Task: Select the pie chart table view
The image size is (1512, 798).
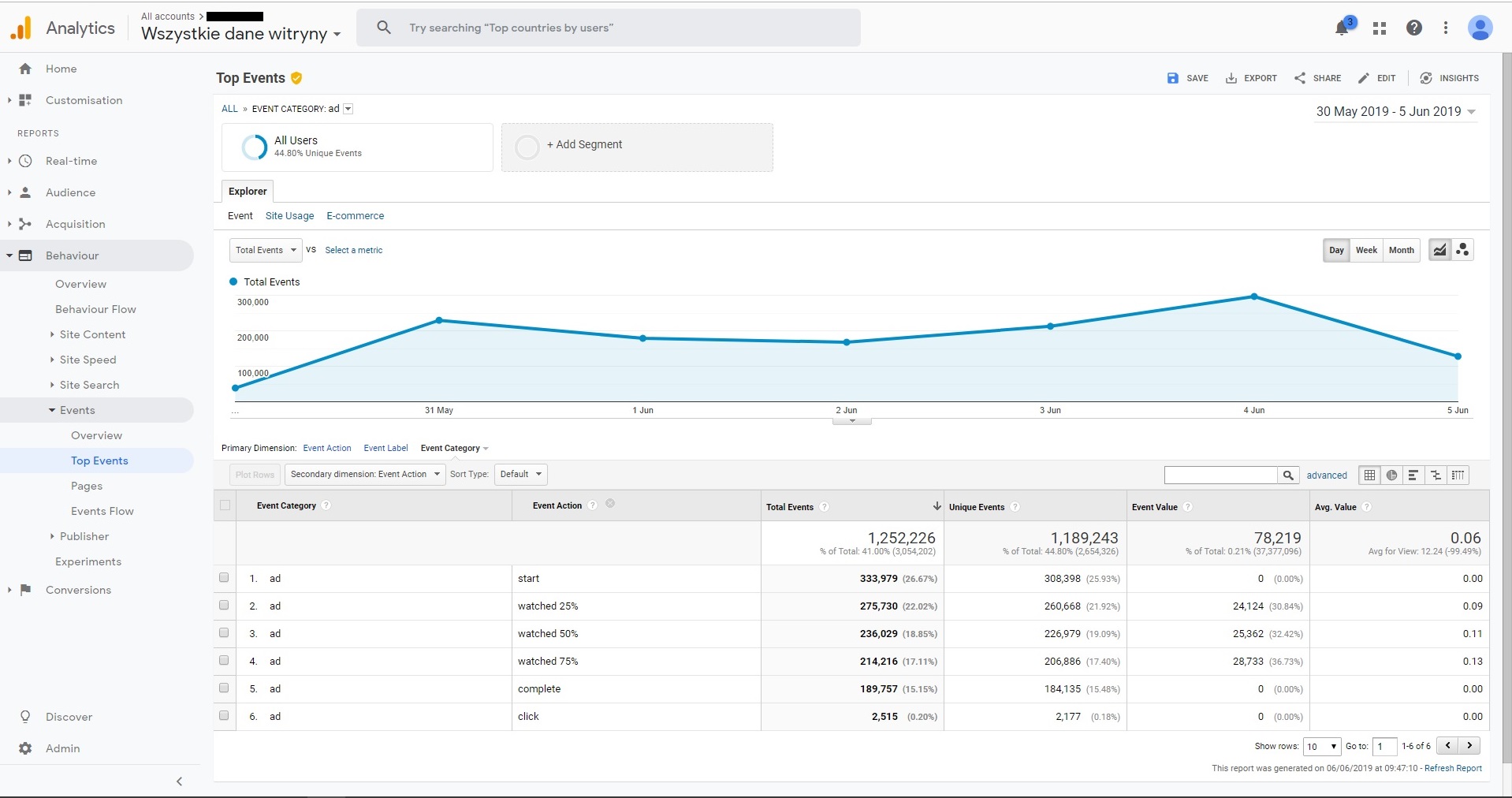Action: pos(1391,475)
